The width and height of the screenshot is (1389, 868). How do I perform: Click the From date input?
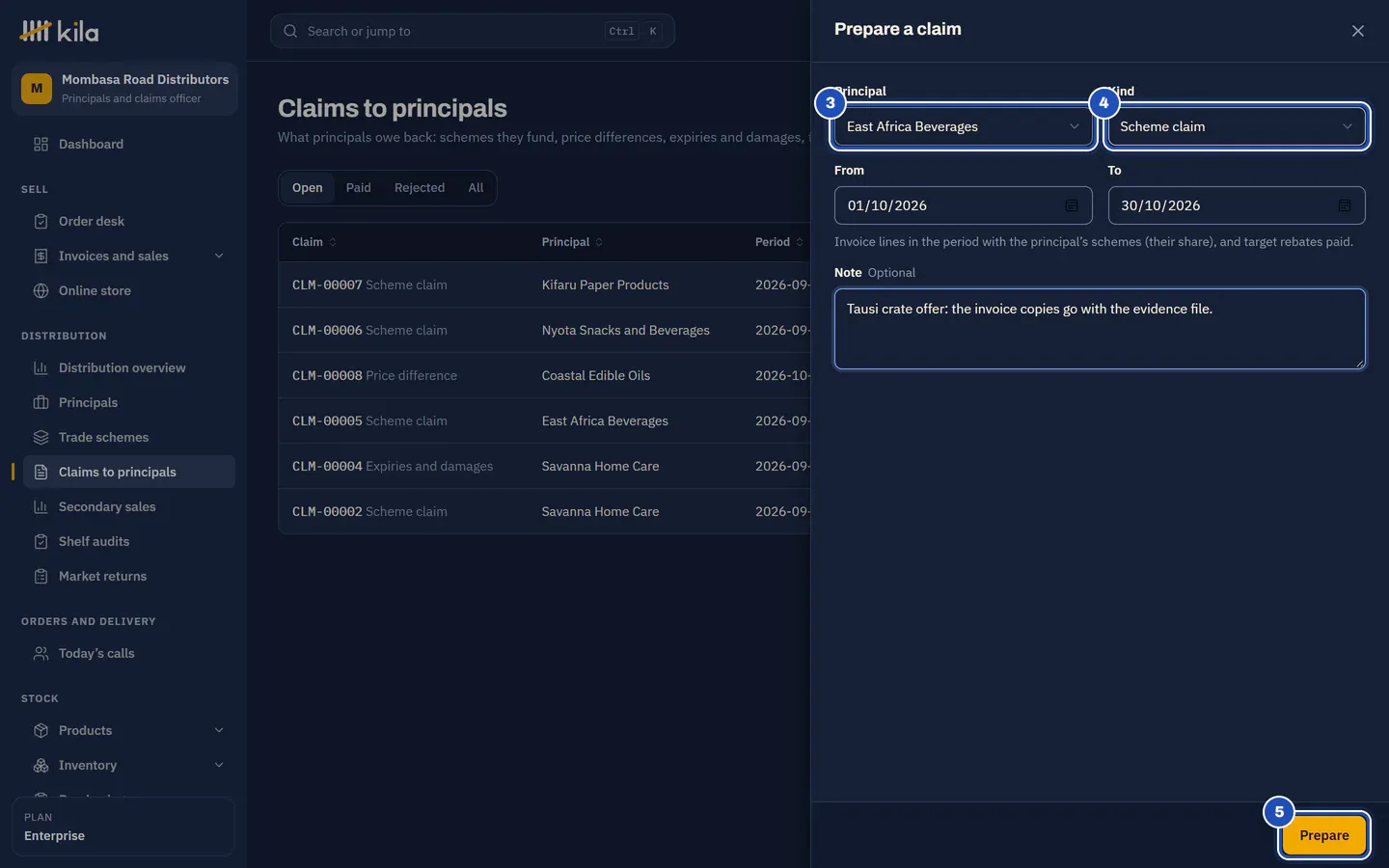point(963,205)
